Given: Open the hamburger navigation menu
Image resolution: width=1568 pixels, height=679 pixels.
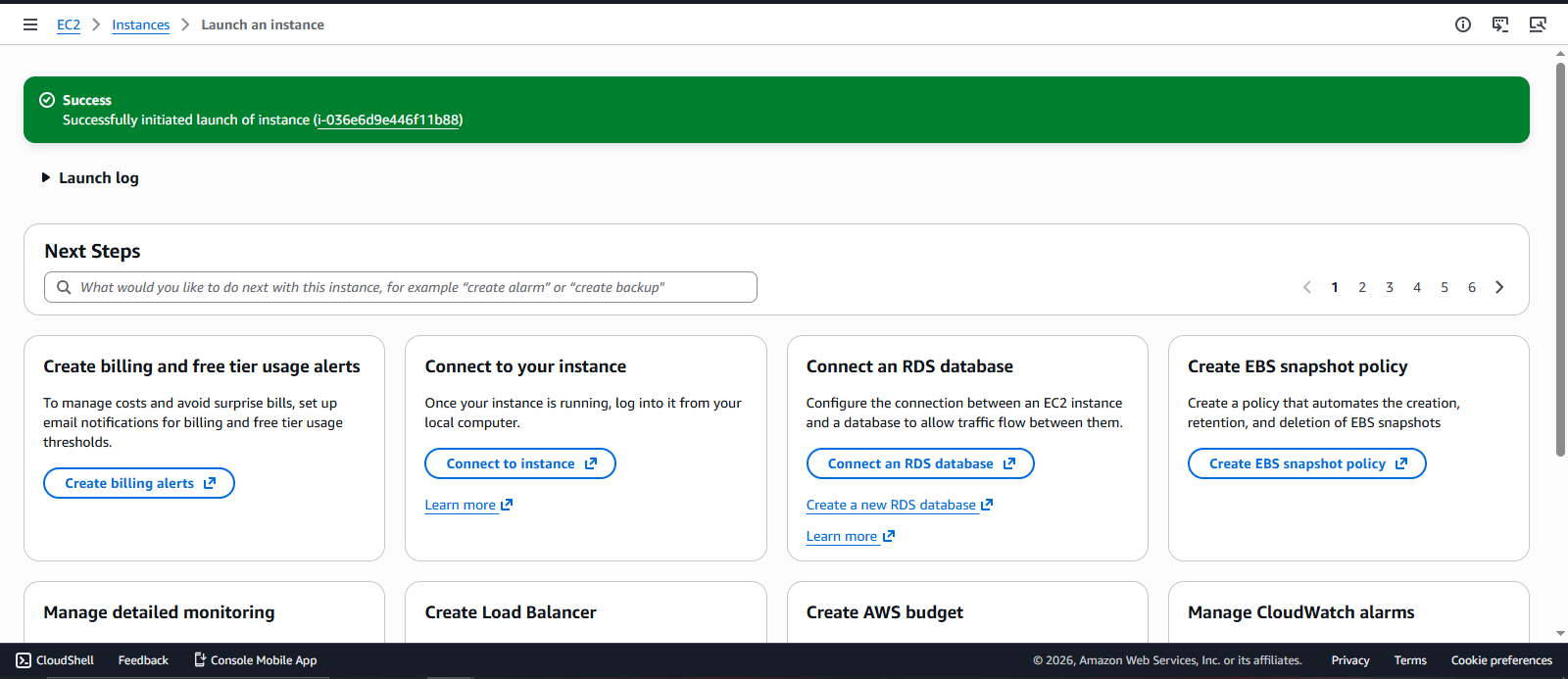Looking at the screenshot, I should pyautogui.click(x=30, y=24).
